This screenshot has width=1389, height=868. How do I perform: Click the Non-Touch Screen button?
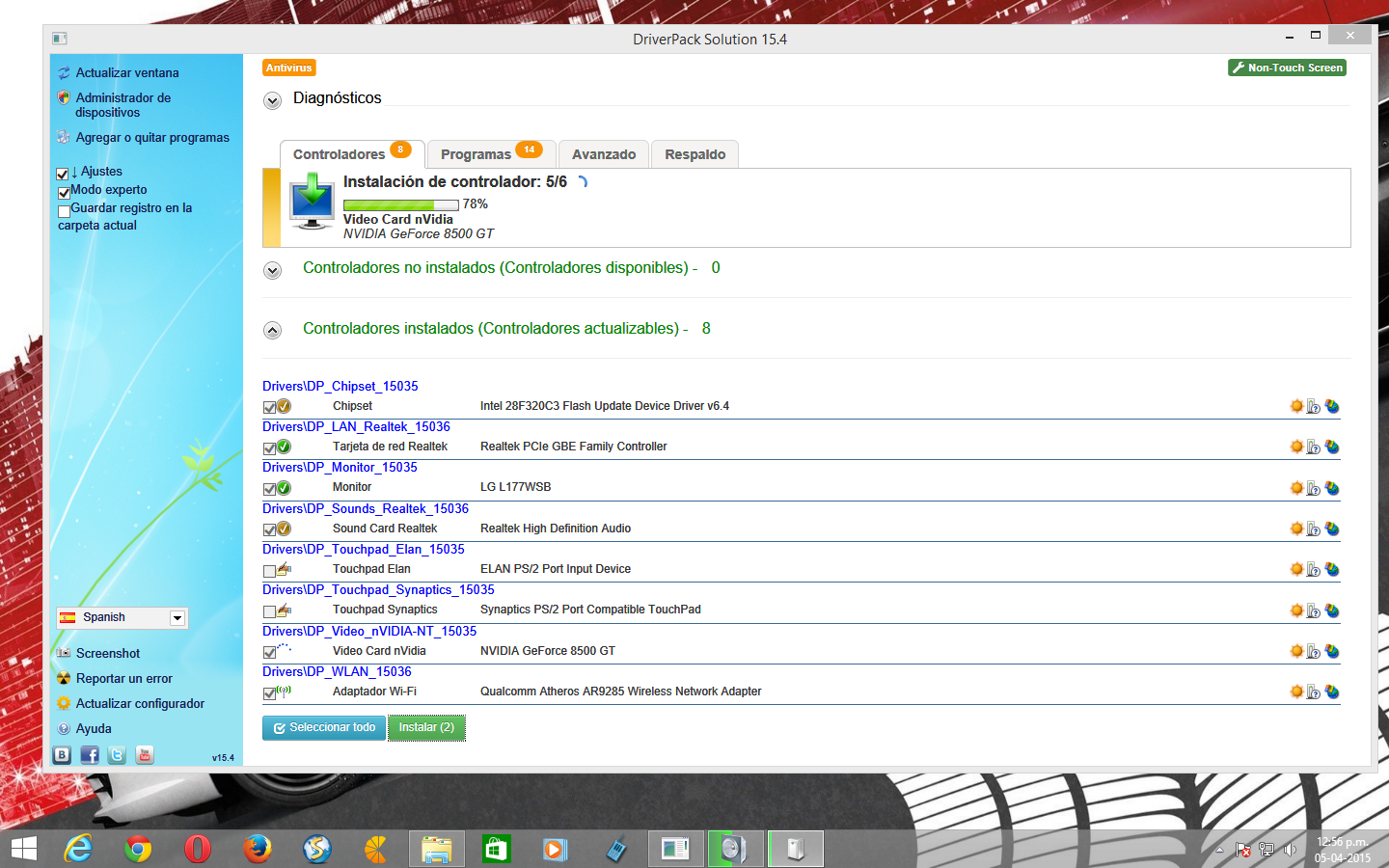pos(1287,68)
